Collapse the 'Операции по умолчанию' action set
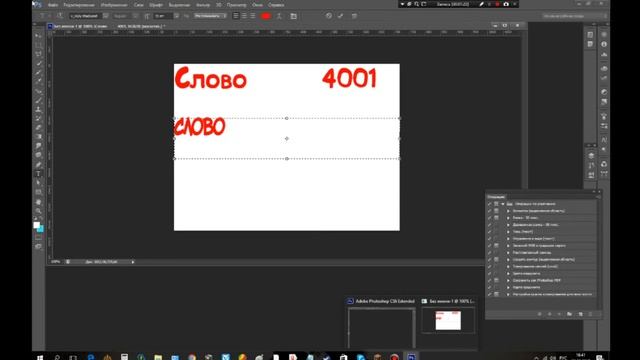 click(x=503, y=204)
